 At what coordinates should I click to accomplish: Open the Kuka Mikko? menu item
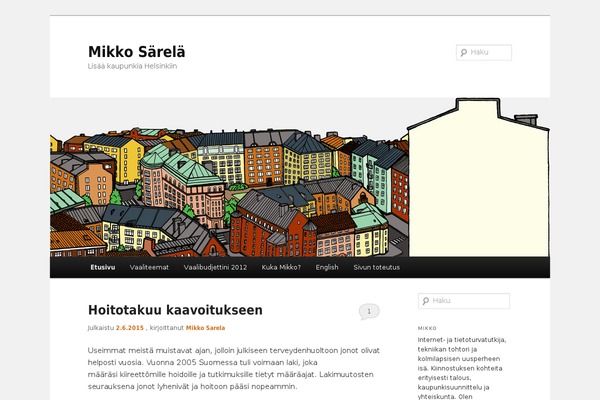pyautogui.click(x=281, y=267)
